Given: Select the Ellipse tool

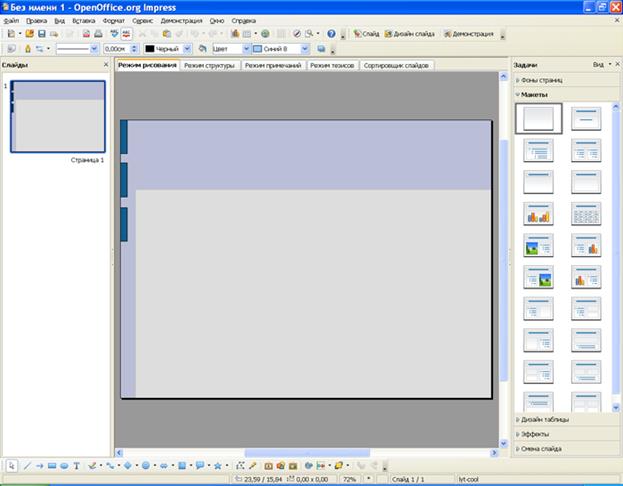Looking at the screenshot, I should click(64, 466).
